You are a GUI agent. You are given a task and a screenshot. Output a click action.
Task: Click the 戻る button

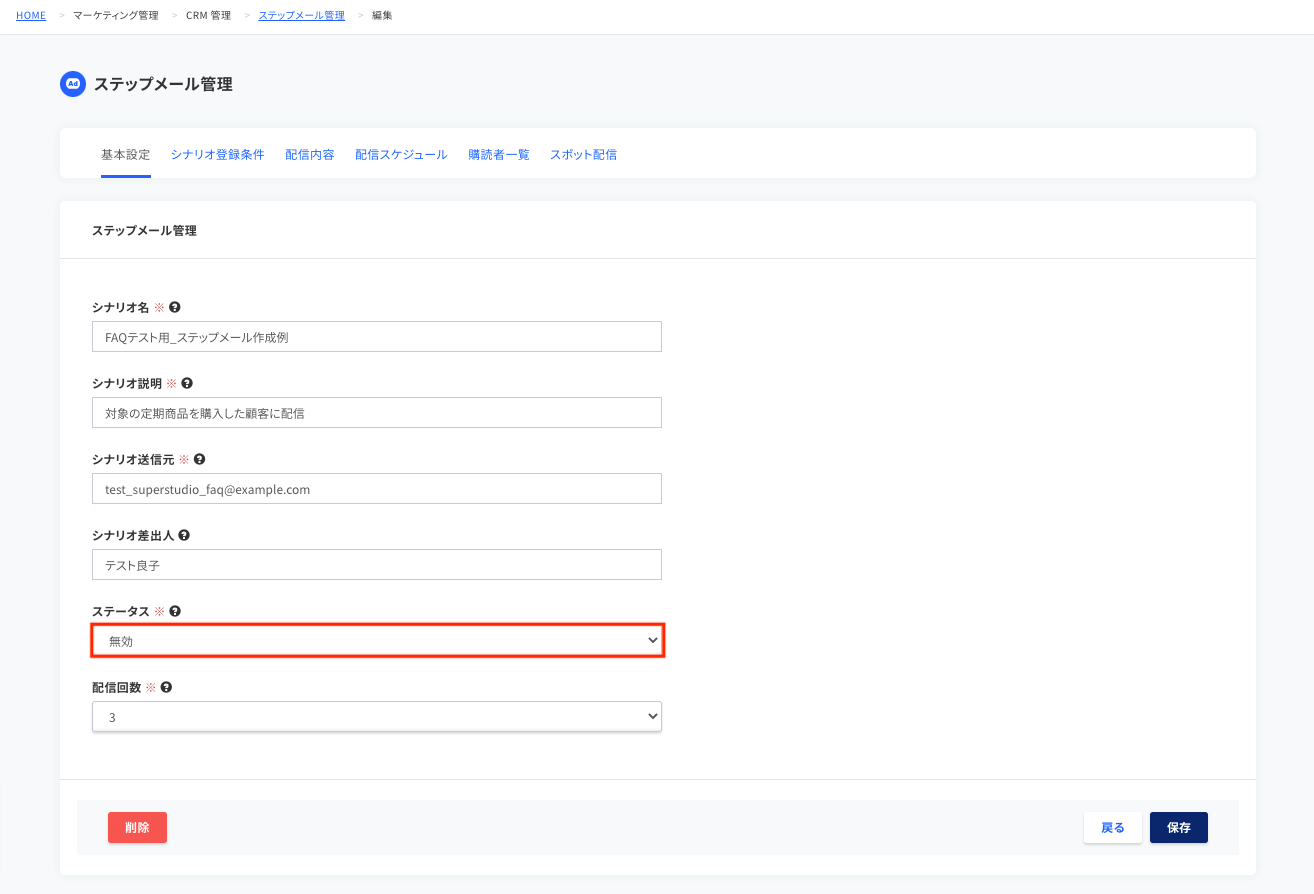click(1113, 828)
